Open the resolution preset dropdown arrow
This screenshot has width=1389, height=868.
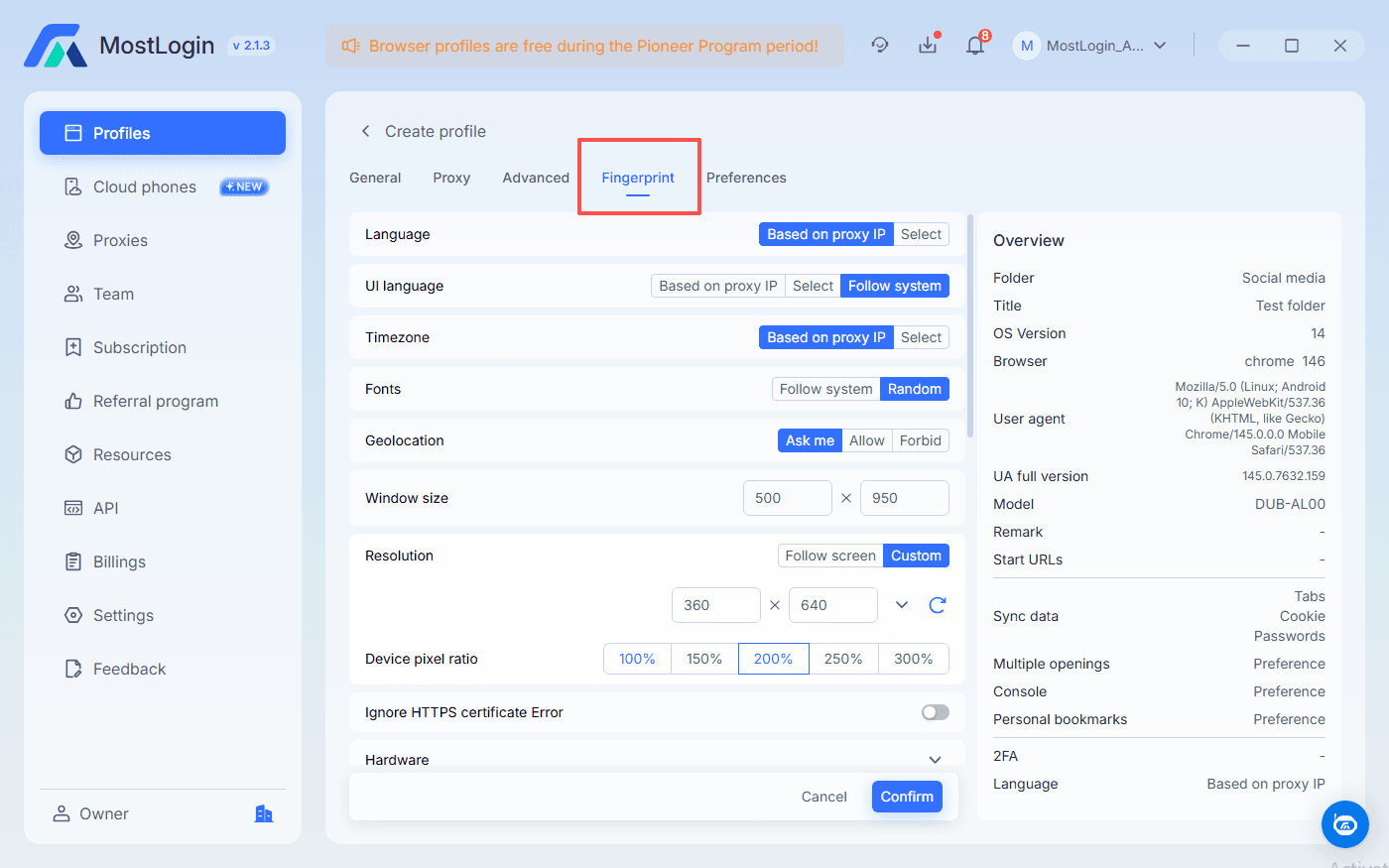(902, 605)
